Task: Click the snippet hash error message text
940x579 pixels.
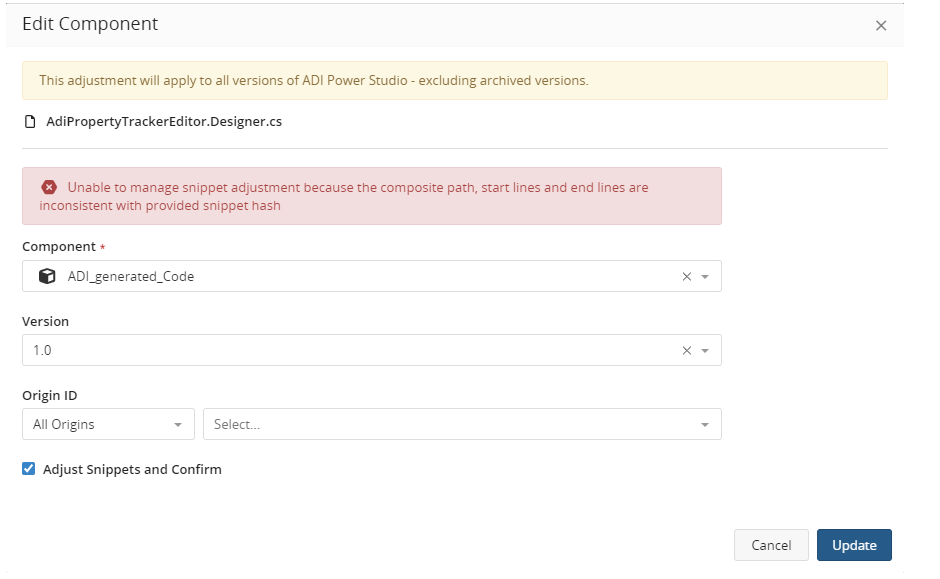Action: pyautogui.click(x=344, y=197)
